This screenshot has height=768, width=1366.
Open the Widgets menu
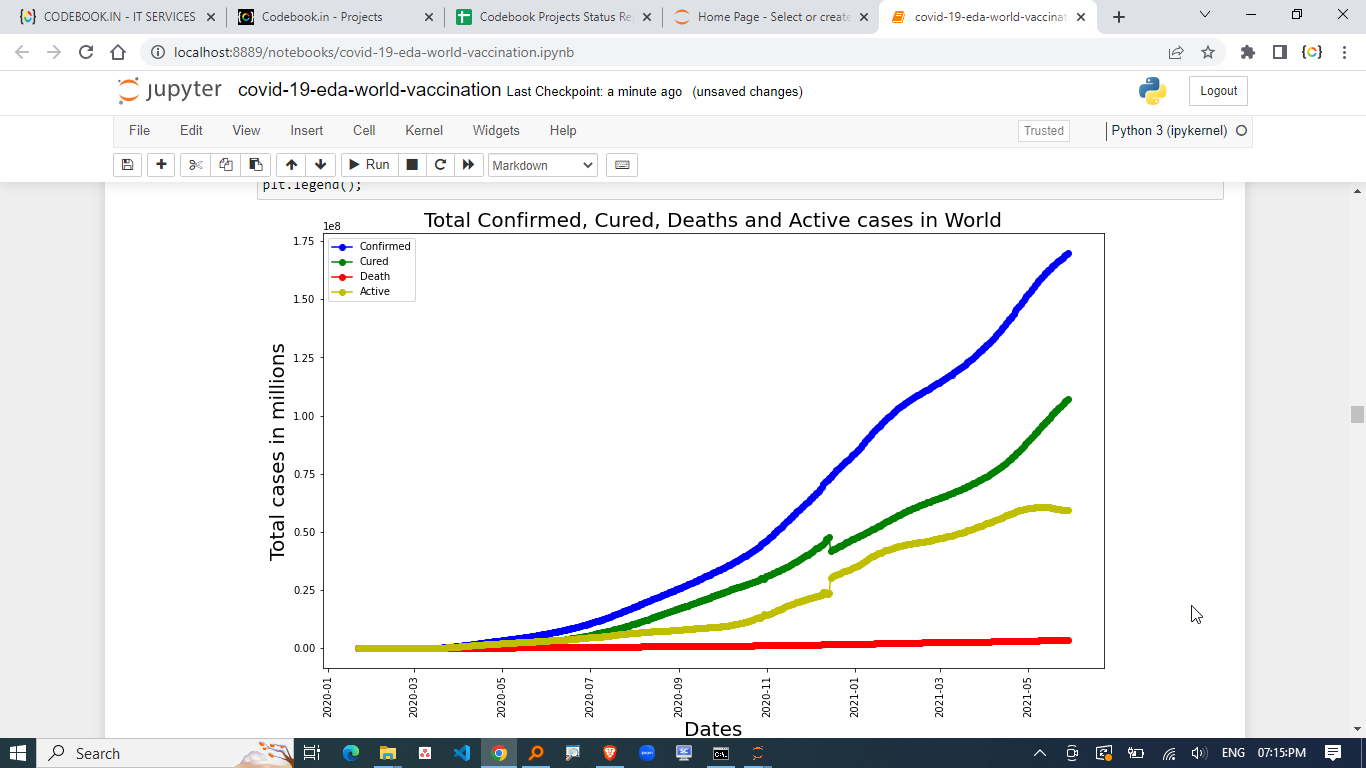tap(496, 130)
